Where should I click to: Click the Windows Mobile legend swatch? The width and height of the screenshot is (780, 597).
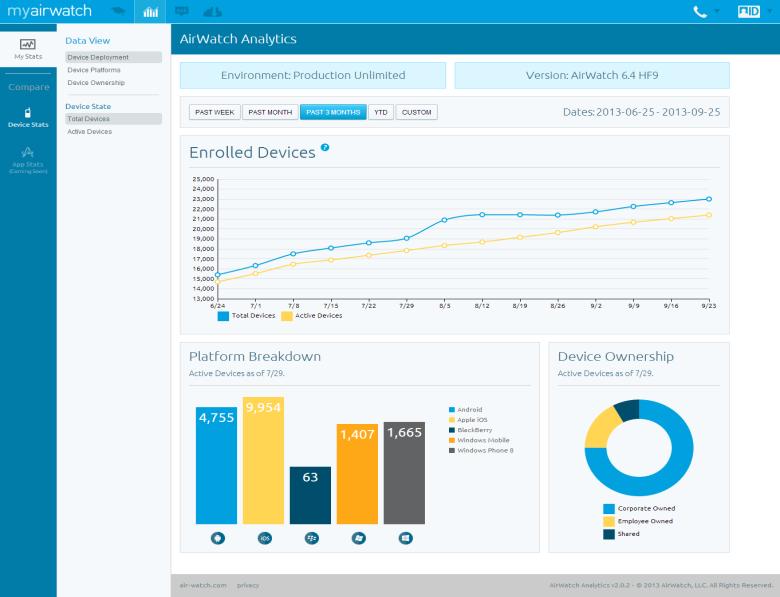452,440
